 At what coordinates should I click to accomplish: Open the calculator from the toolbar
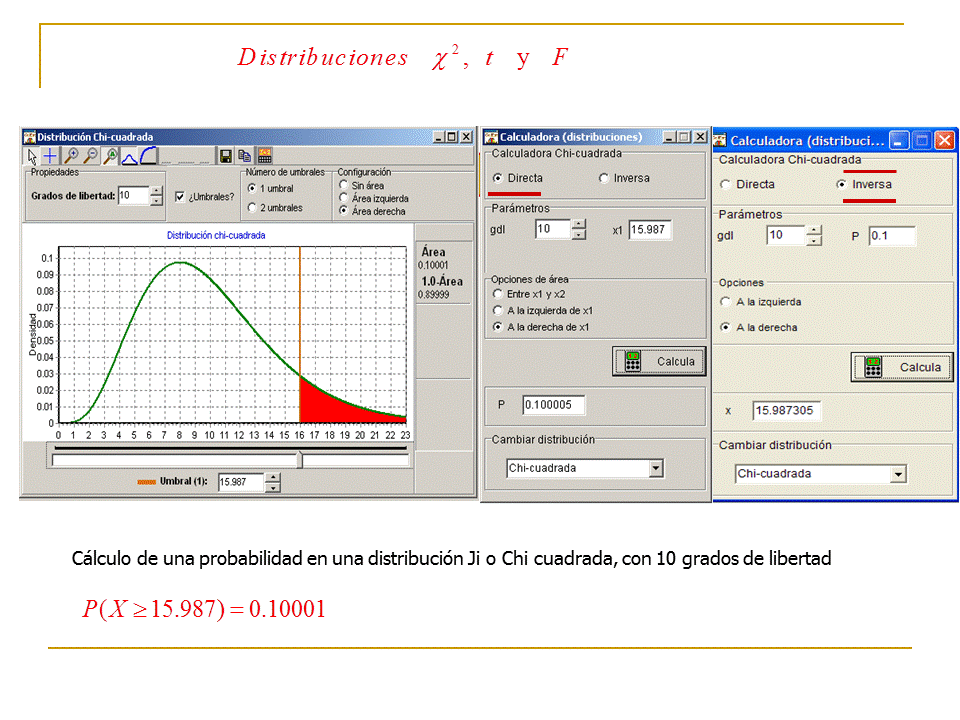click(265, 156)
